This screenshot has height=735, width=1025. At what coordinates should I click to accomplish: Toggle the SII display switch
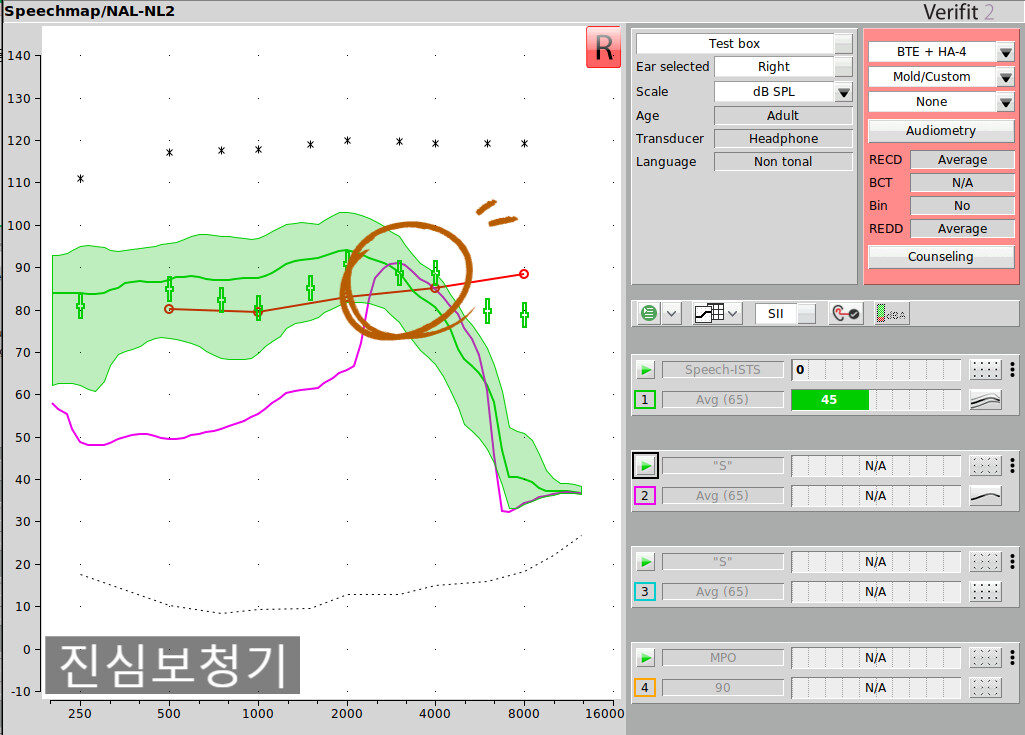pyautogui.click(x=806, y=313)
